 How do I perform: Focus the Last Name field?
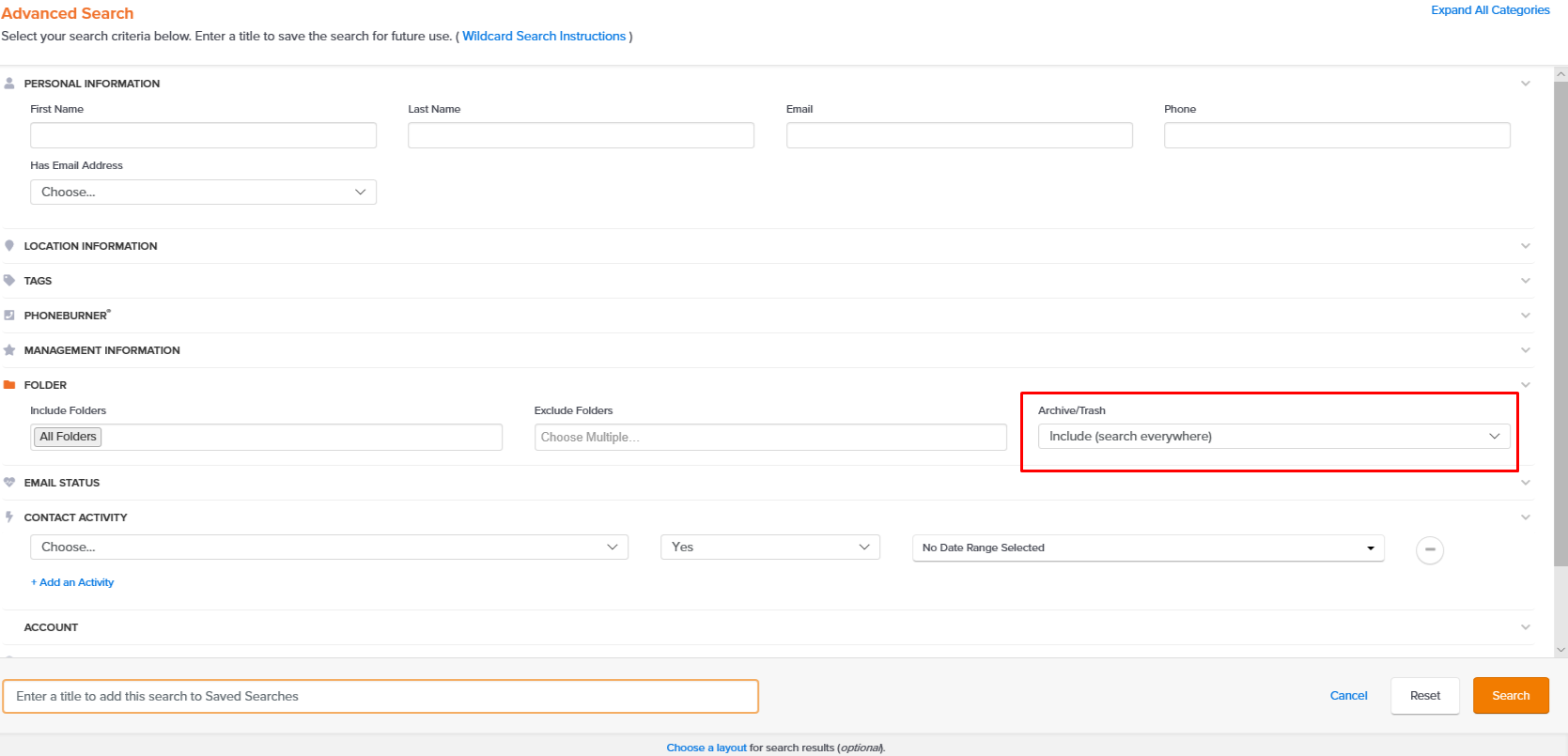[581, 135]
